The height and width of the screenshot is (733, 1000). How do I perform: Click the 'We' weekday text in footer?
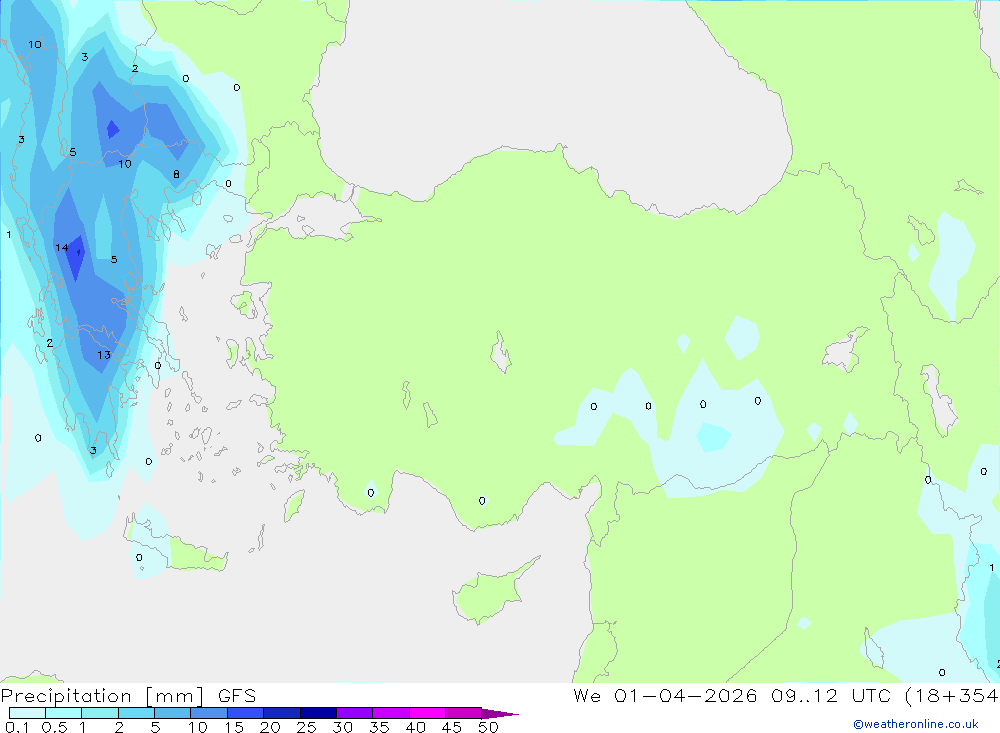(587, 695)
